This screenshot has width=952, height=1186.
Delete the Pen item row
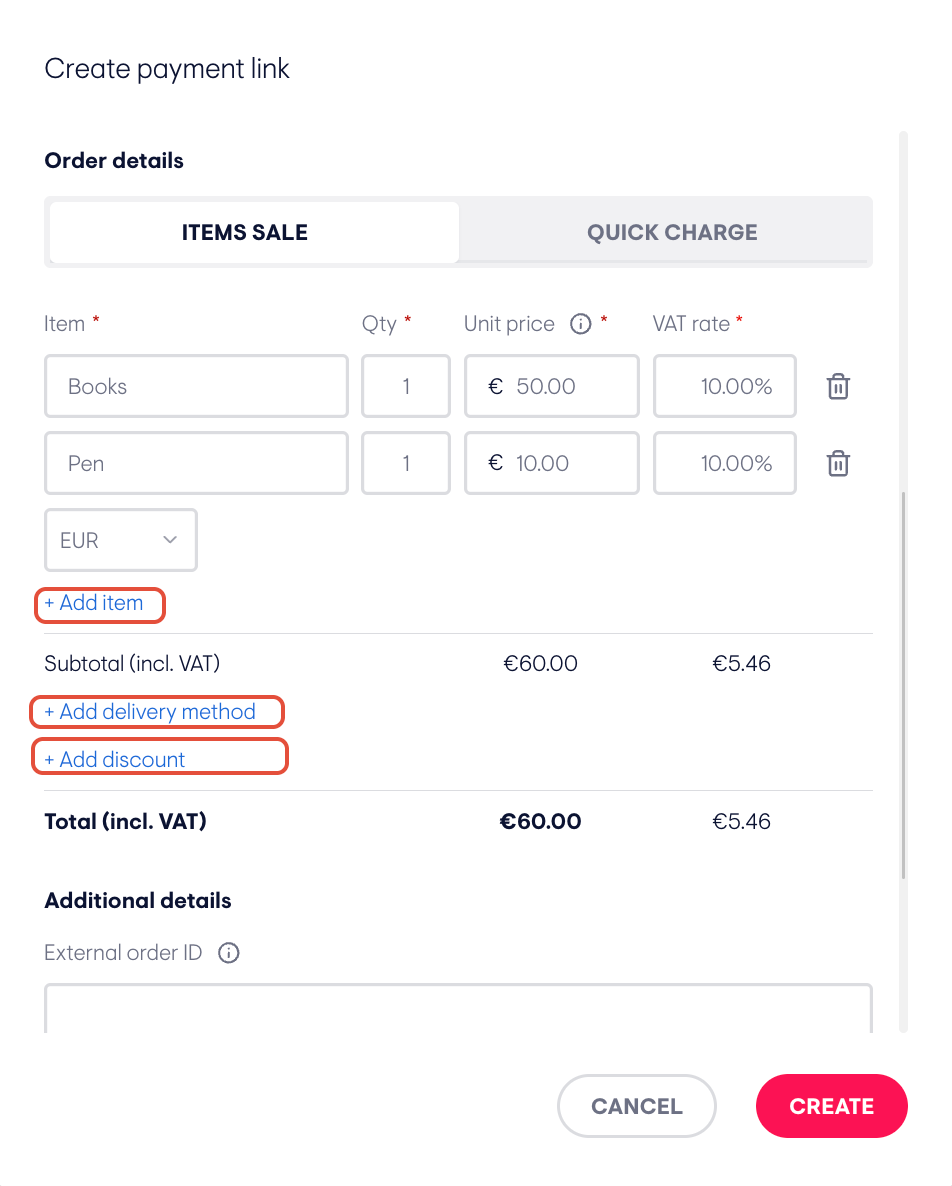click(838, 463)
